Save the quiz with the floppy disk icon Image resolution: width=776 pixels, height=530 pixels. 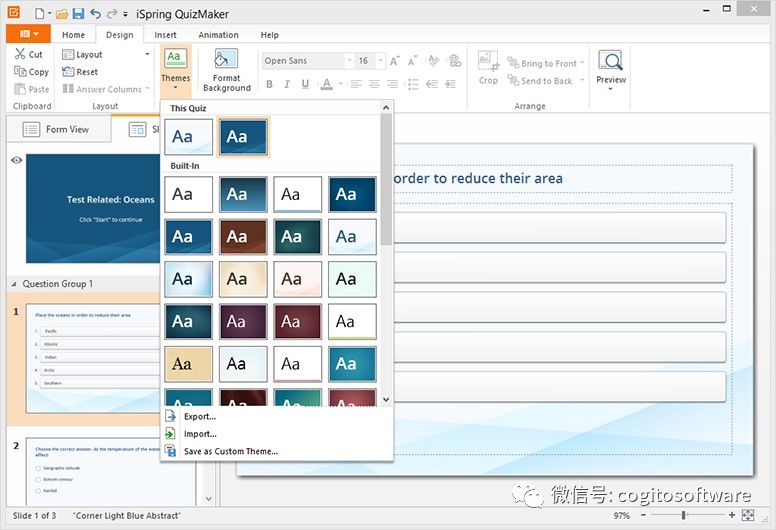tap(78, 14)
